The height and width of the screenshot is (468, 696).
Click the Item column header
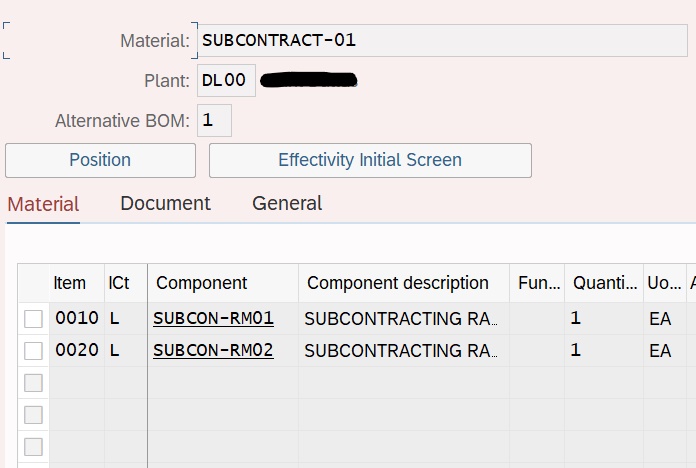[70, 283]
